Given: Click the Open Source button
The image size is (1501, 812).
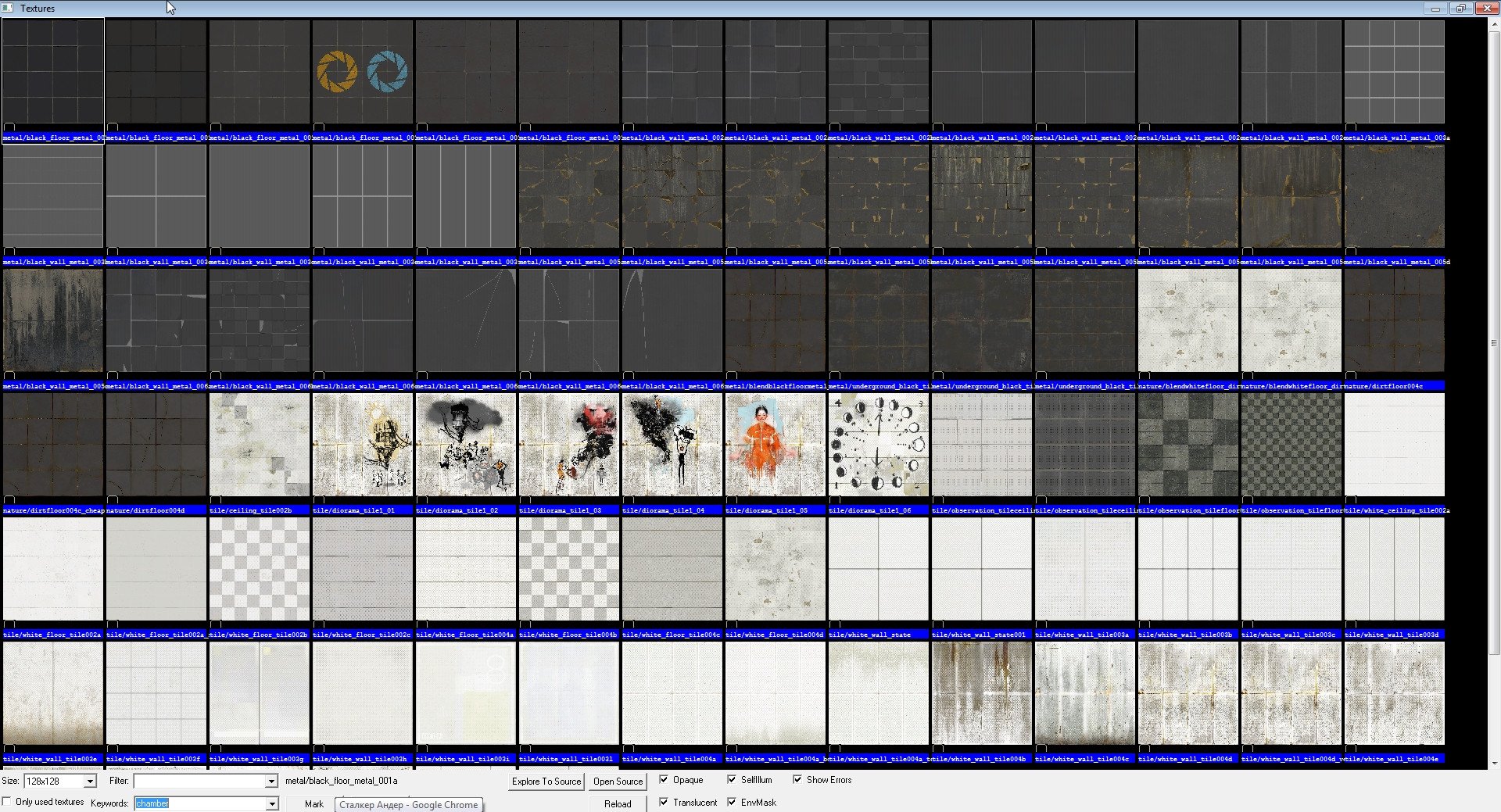Looking at the screenshot, I should pos(618,782).
